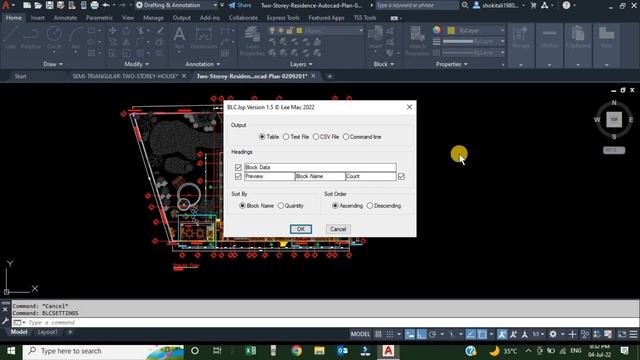Image resolution: width=640 pixels, height=360 pixels.
Task: Select Descending sort order
Action: click(x=370, y=206)
